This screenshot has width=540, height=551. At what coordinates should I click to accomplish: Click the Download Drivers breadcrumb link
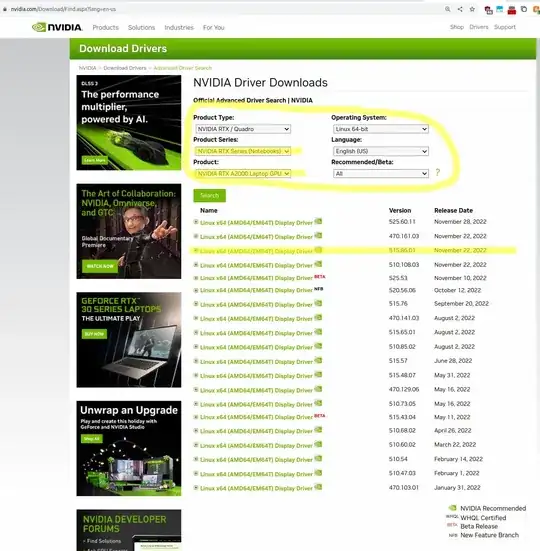[125, 68]
